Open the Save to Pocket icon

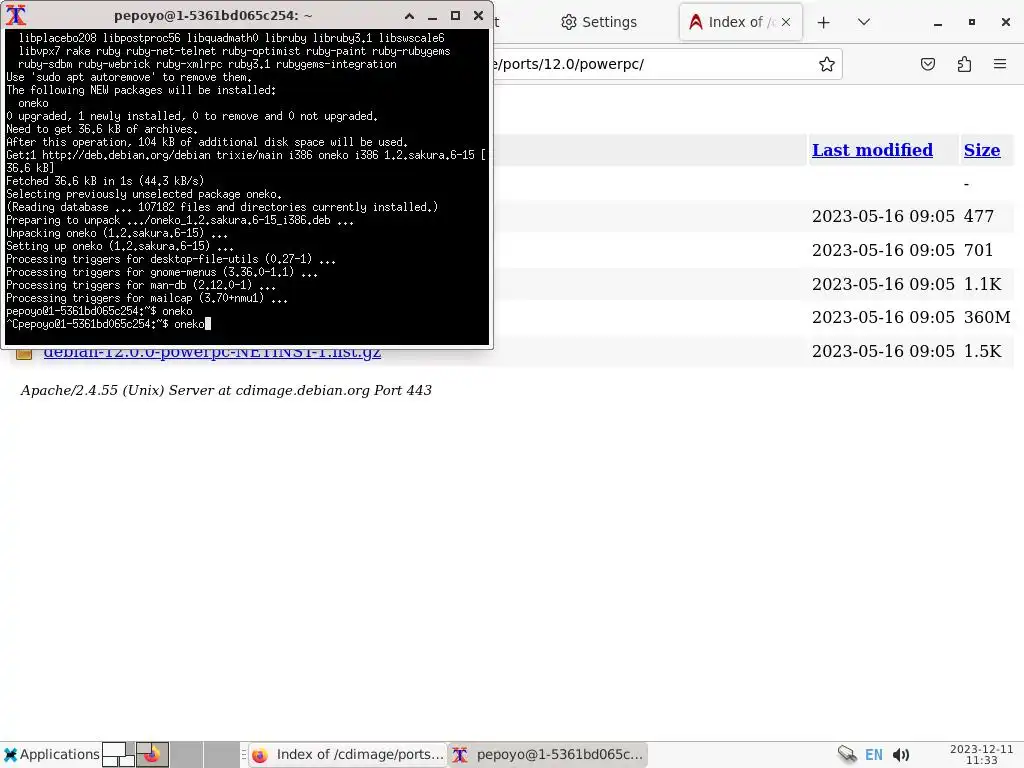pyautogui.click(x=928, y=64)
